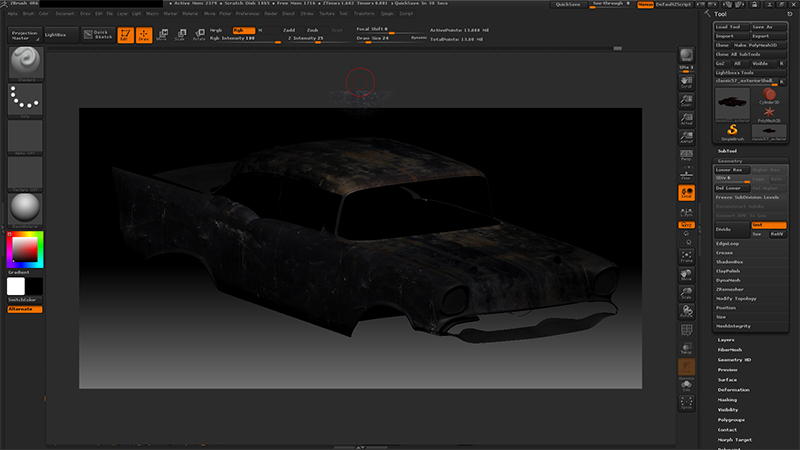Expand the SubTool section
The image size is (800, 450).
[727, 151]
